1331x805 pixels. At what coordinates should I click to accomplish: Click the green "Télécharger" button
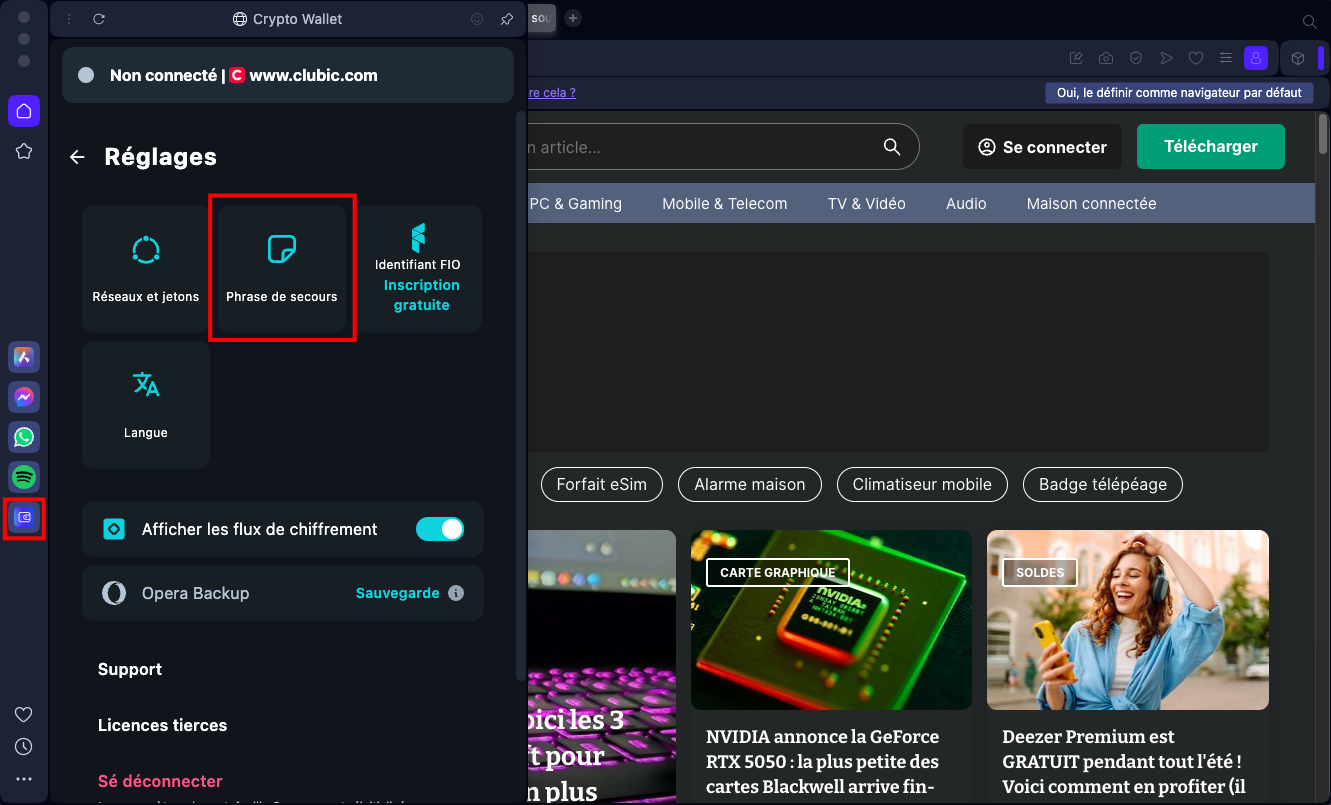click(x=1210, y=146)
